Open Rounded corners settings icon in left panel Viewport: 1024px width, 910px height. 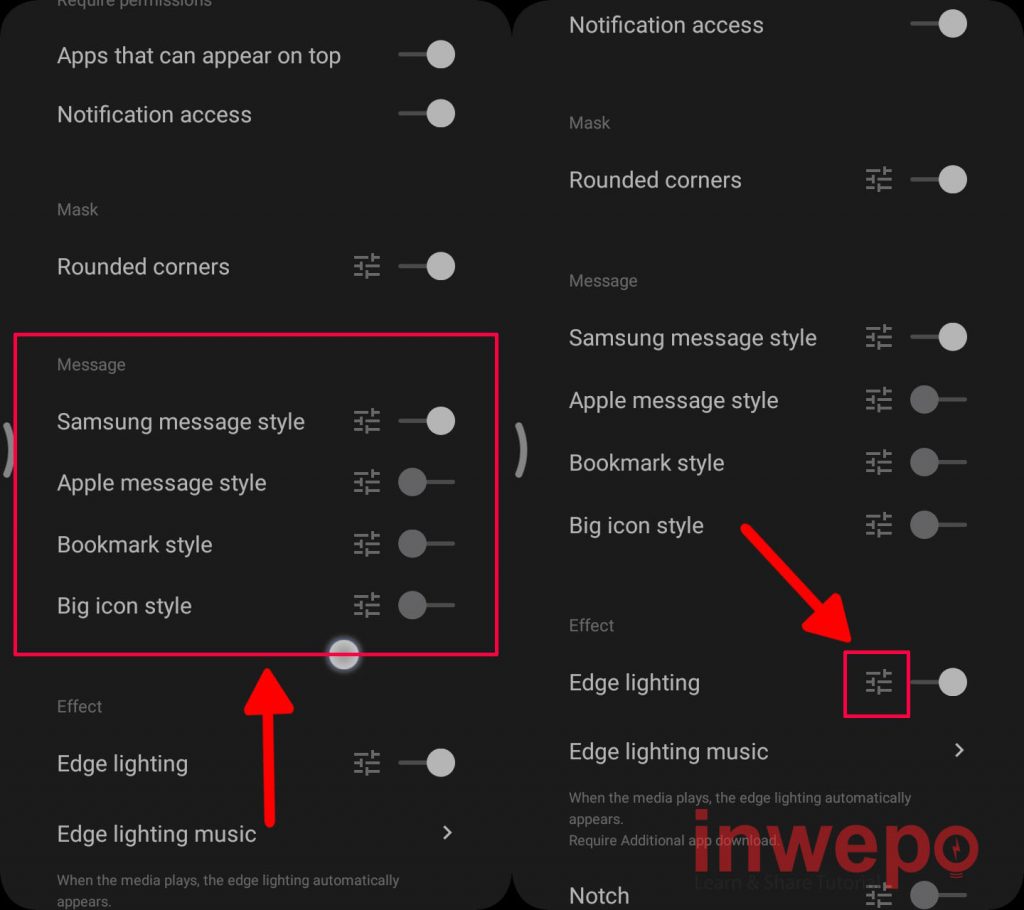367,267
